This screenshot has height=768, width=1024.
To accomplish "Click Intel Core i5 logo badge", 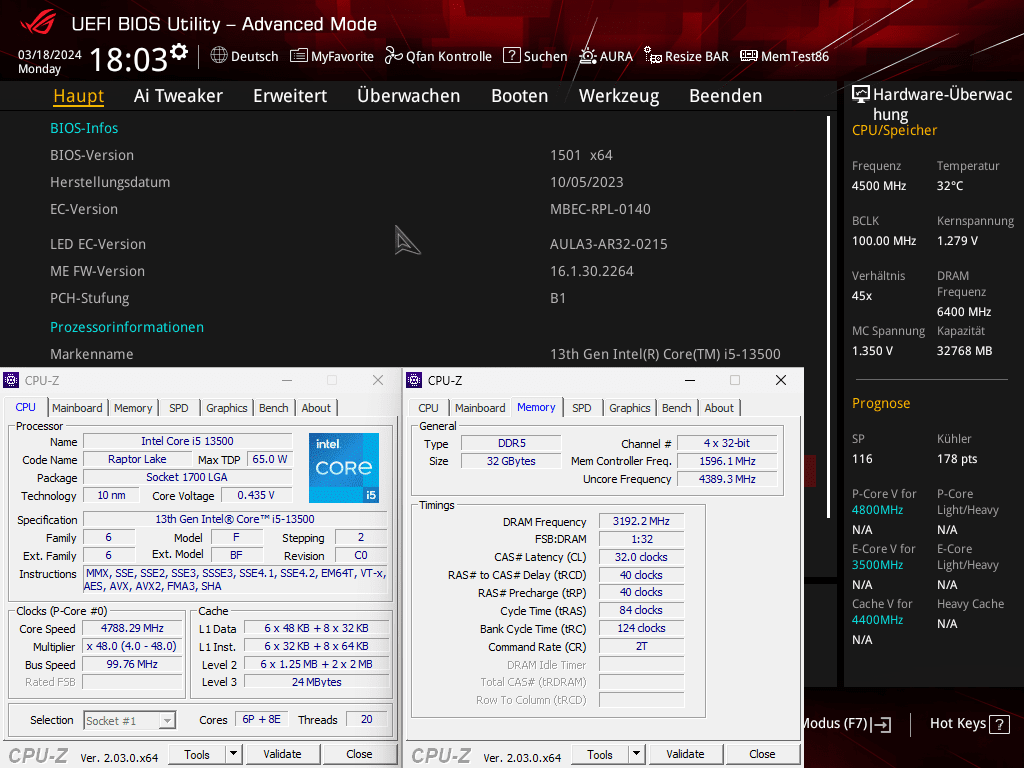I will 344,468.
